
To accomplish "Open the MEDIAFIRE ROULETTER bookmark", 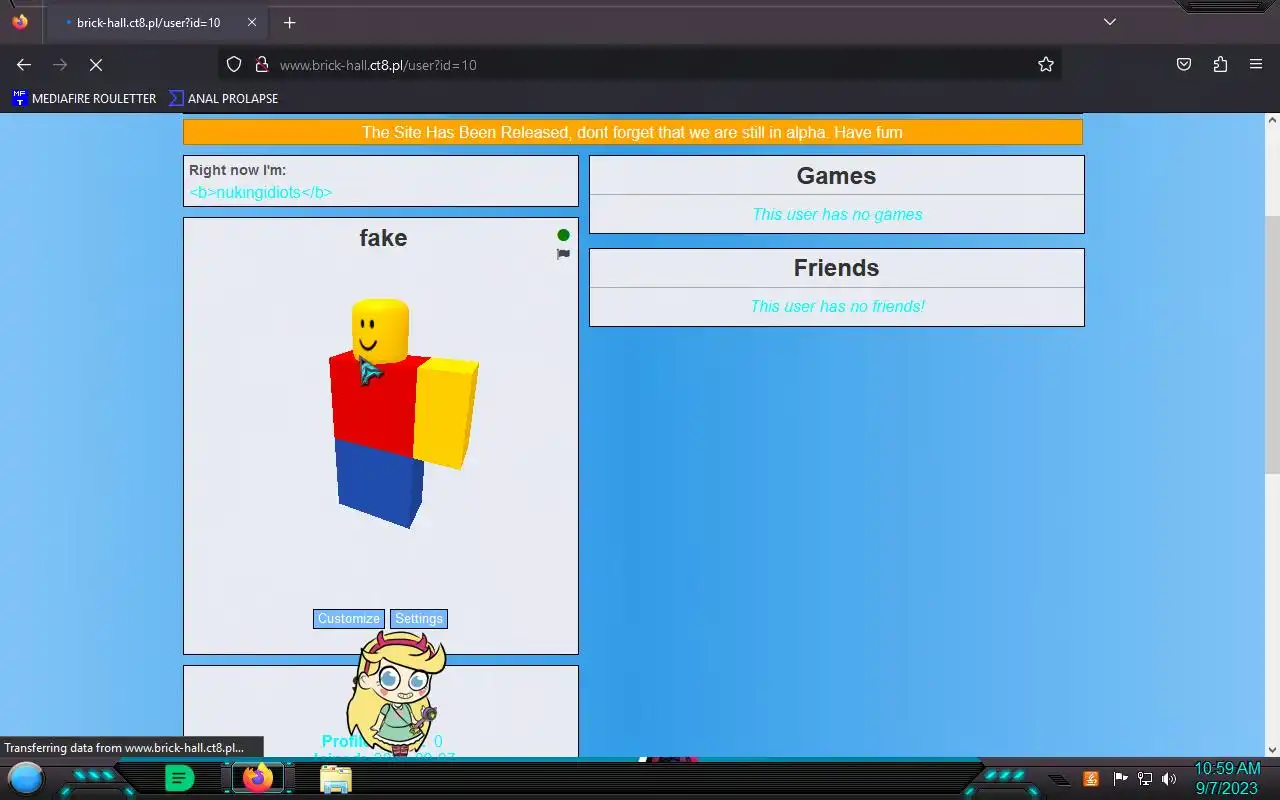I will click(84, 98).
